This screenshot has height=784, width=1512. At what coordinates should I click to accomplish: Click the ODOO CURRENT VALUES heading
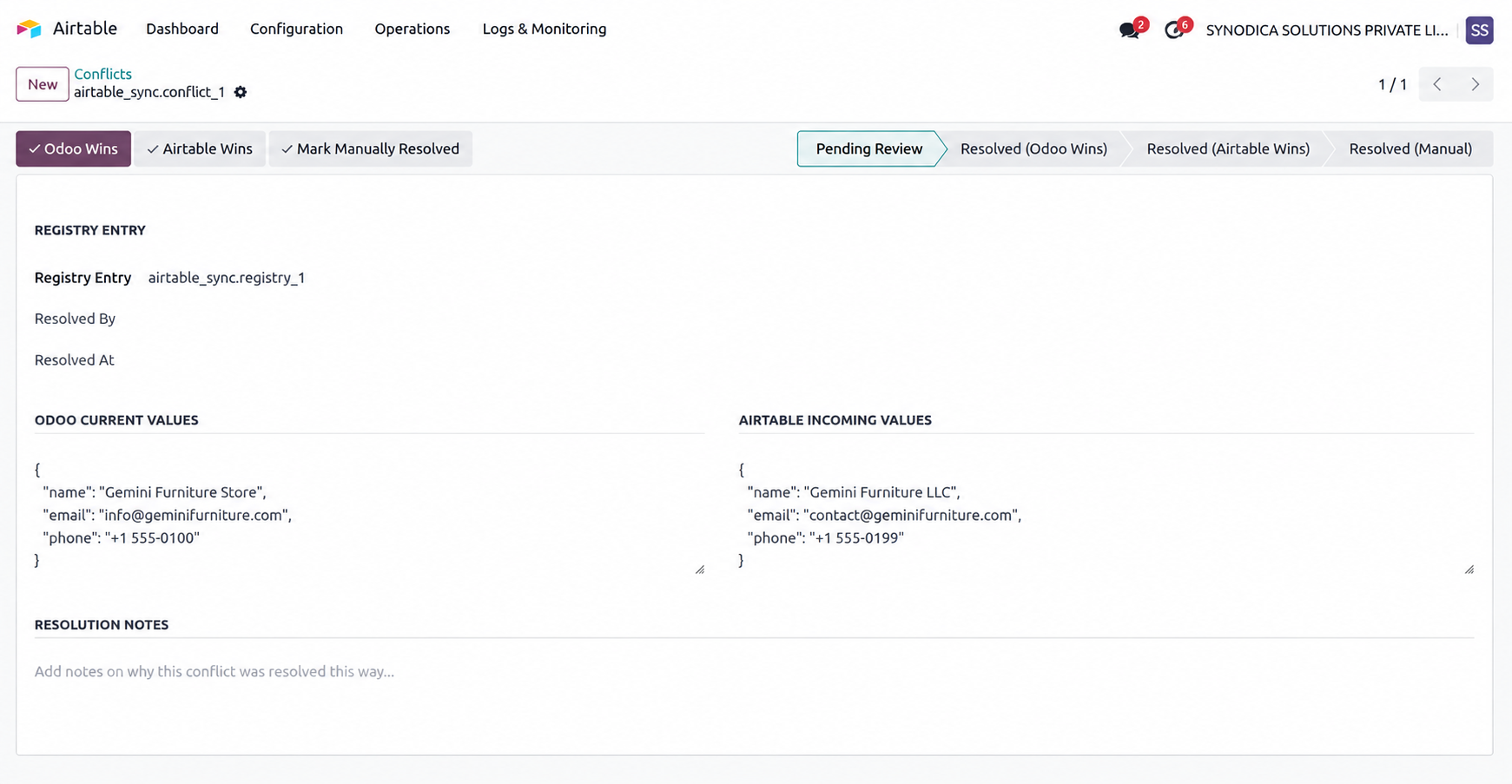coord(116,420)
